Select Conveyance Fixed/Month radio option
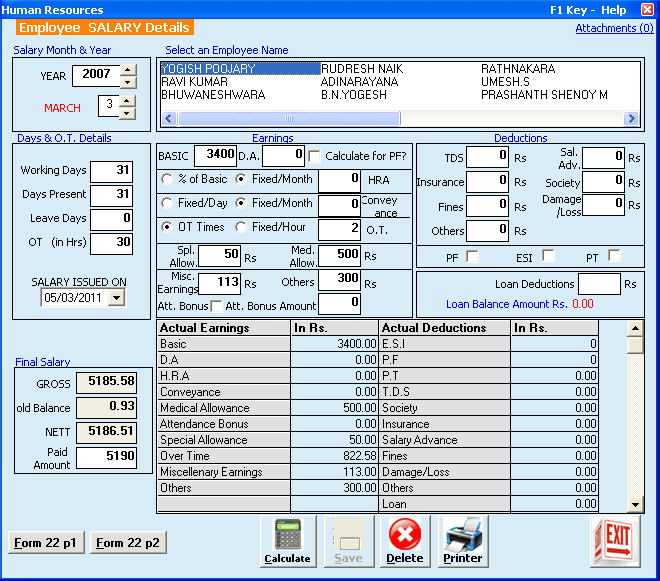This screenshot has height=581, width=660. [241, 203]
